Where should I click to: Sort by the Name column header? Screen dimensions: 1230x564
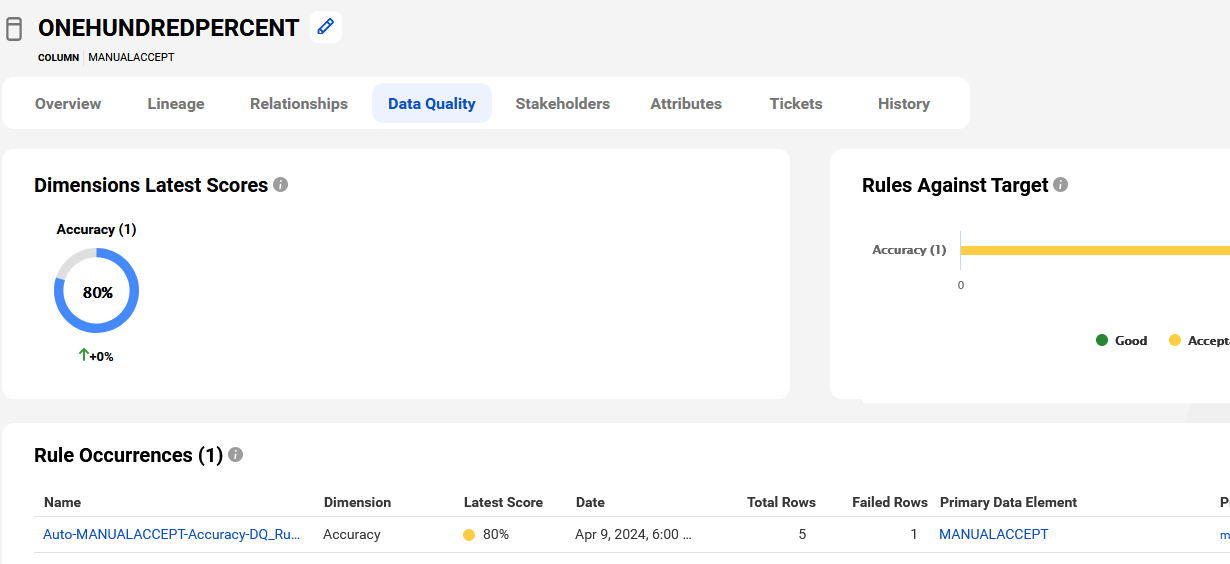tap(62, 502)
